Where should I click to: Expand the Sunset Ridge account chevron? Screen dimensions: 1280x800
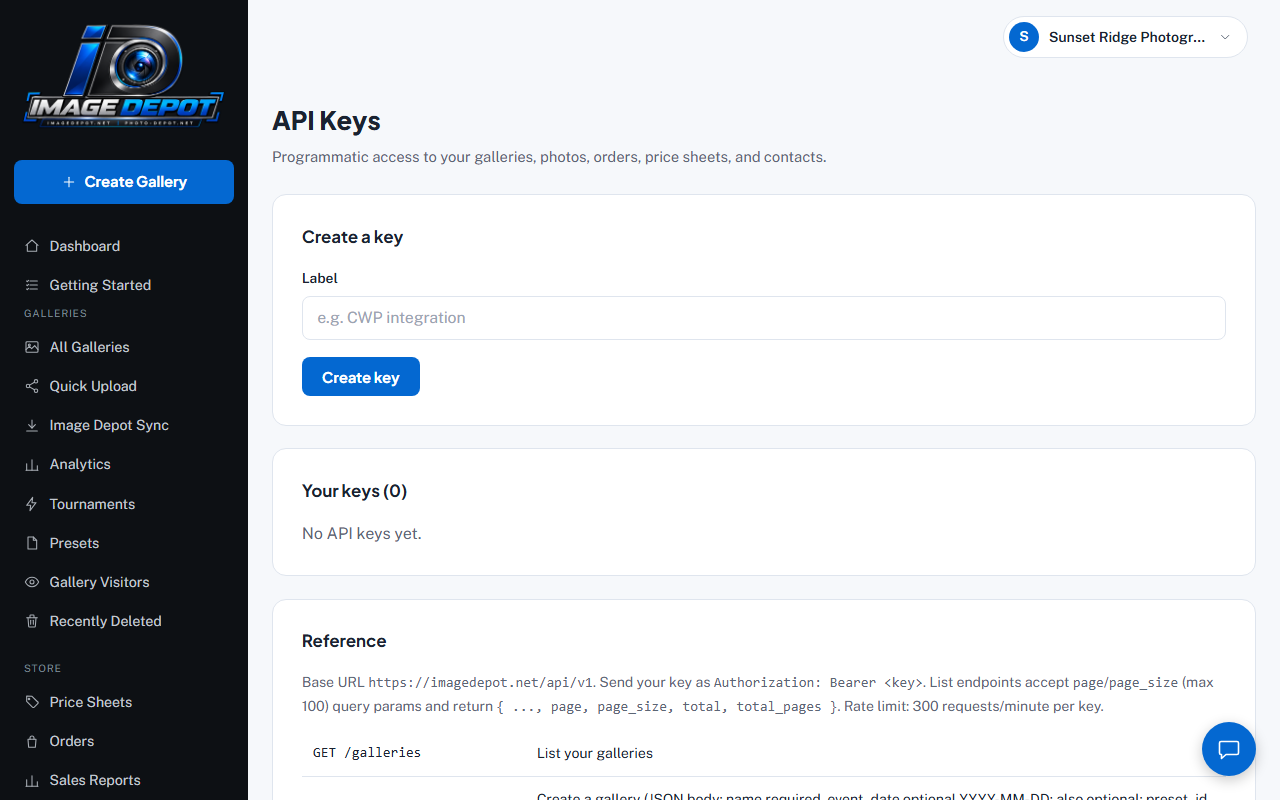coord(1225,37)
